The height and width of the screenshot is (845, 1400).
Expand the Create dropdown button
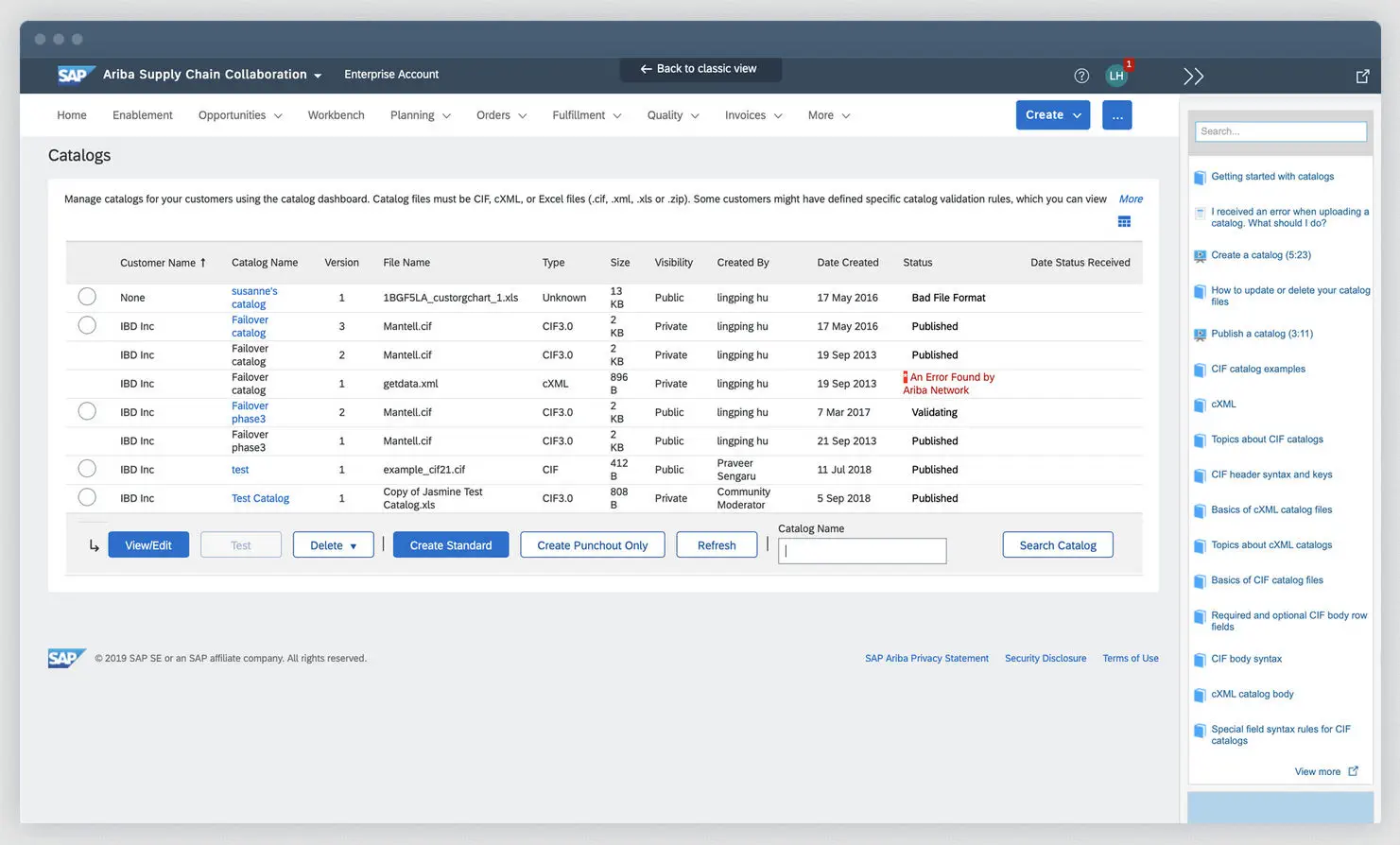pyautogui.click(x=1052, y=115)
